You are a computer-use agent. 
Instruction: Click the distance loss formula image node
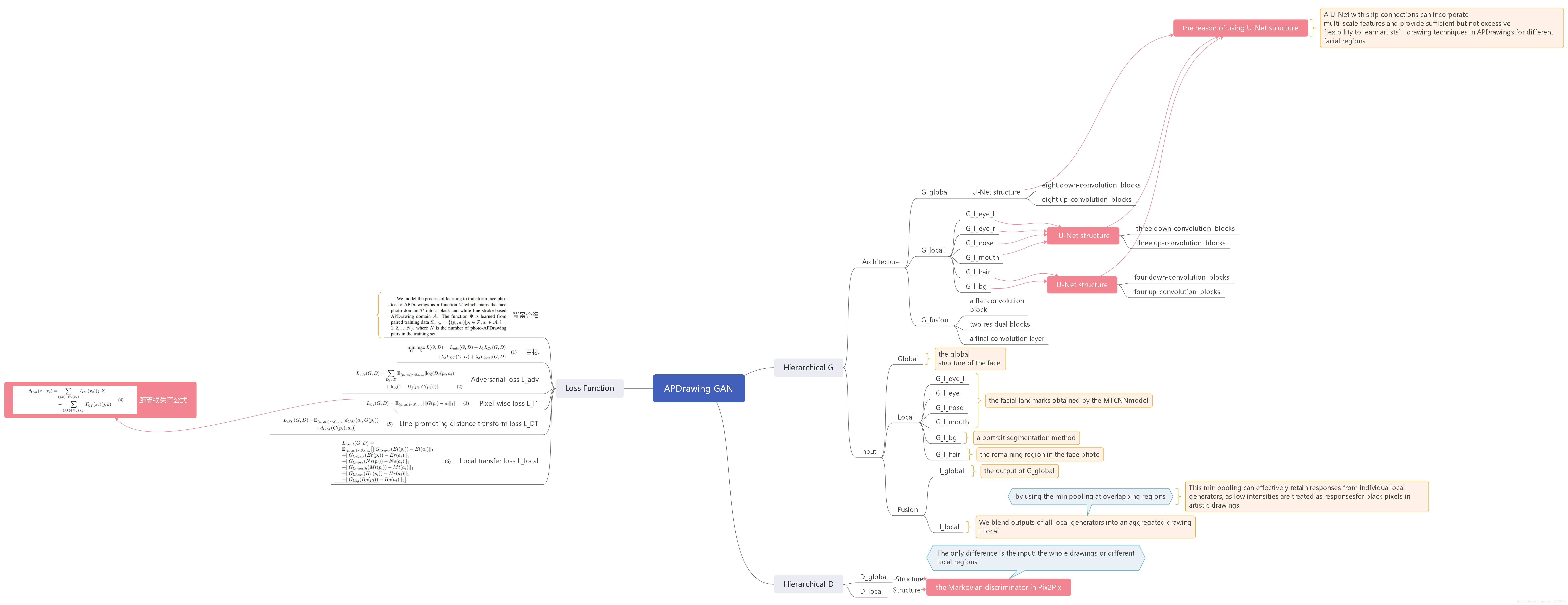point(100,400)
